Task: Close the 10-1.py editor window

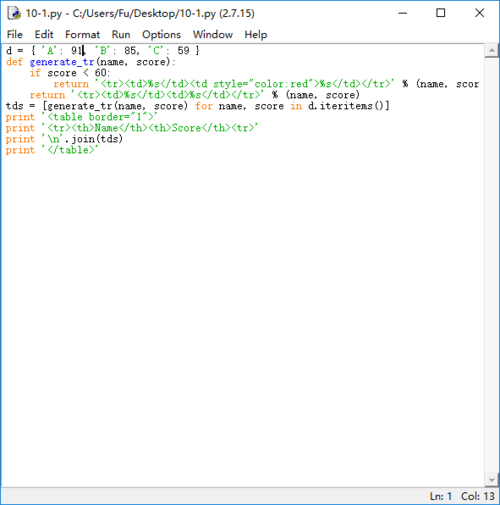Action: [x=479, y=13]
